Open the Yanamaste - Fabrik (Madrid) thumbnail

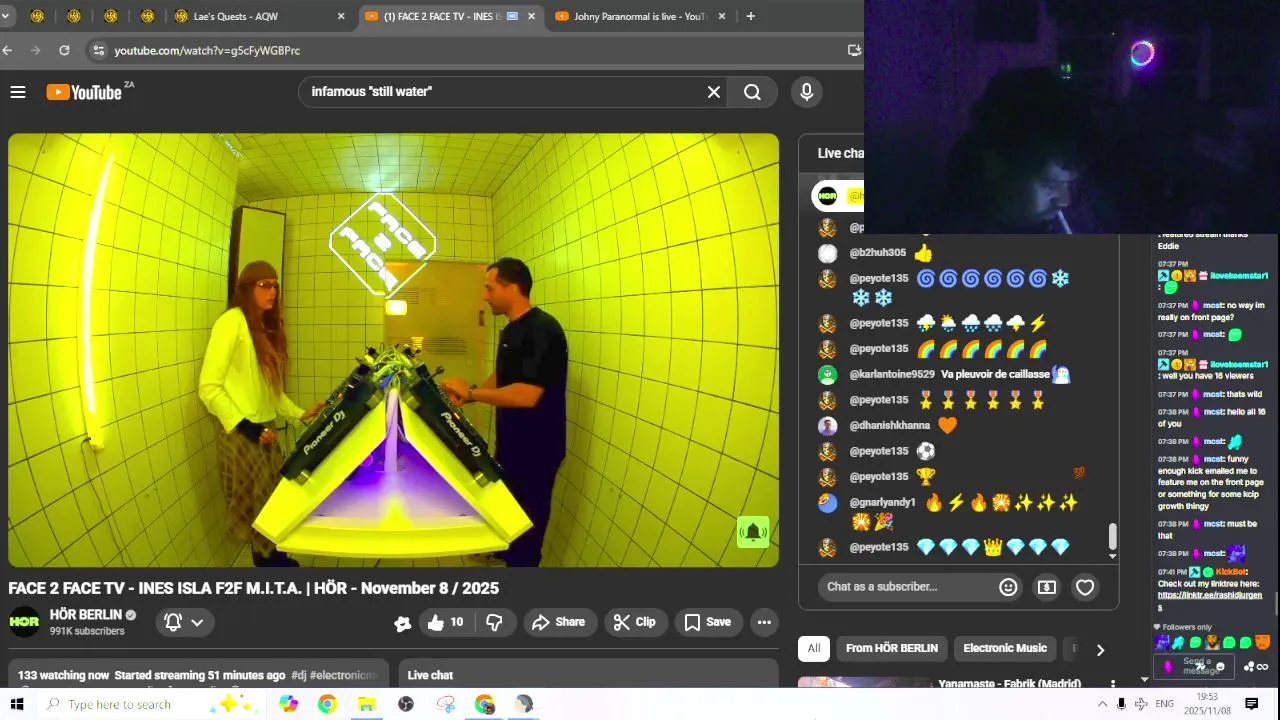point(865,684)
